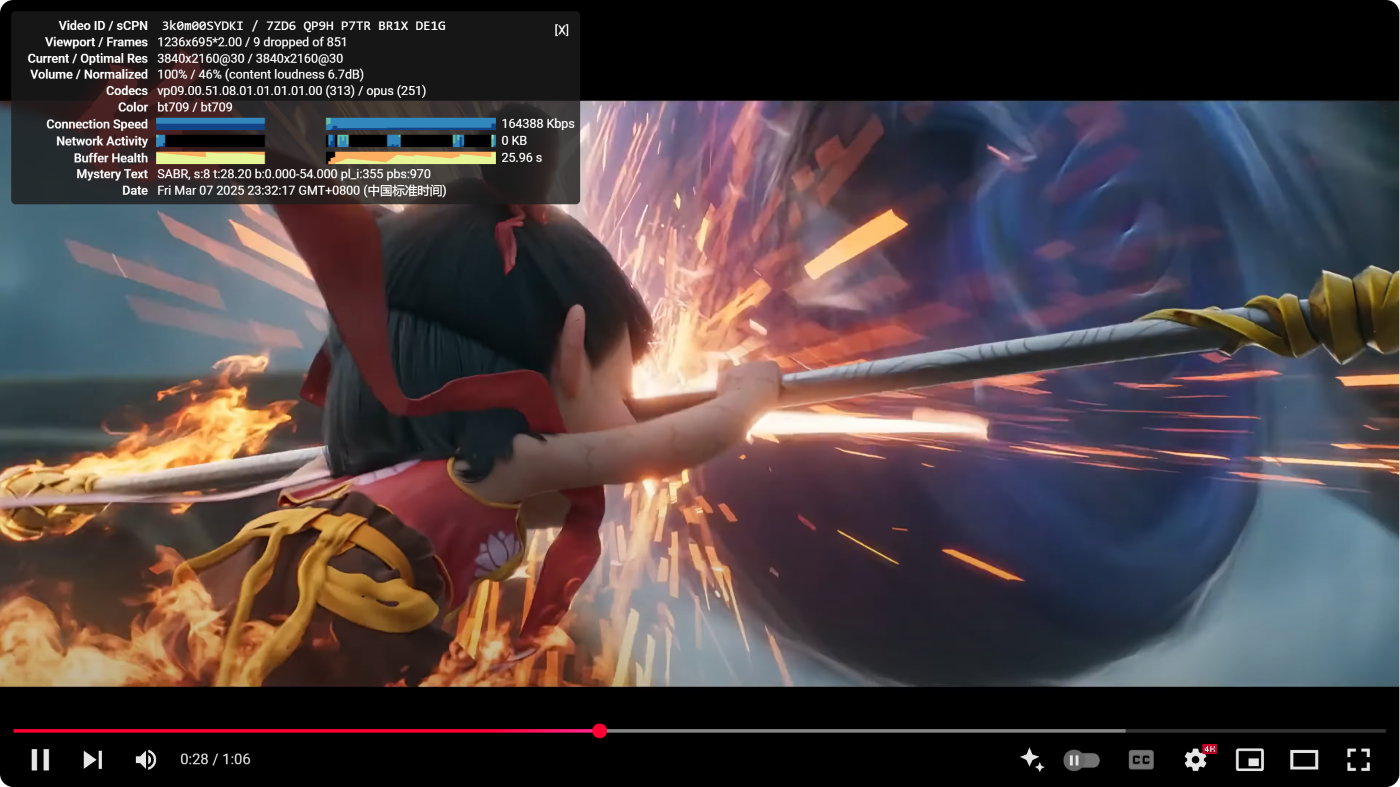Turn on closed captions
This screenshot has width=1400, height=787.
click(1141, 760)
